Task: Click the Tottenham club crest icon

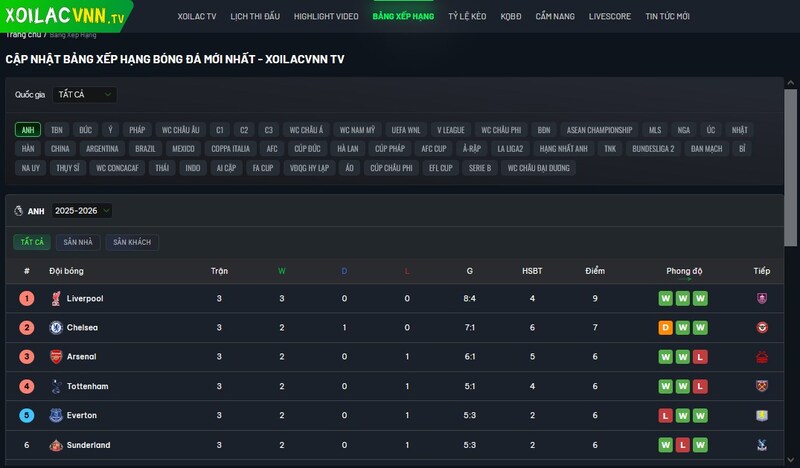Action: point(56,386)
